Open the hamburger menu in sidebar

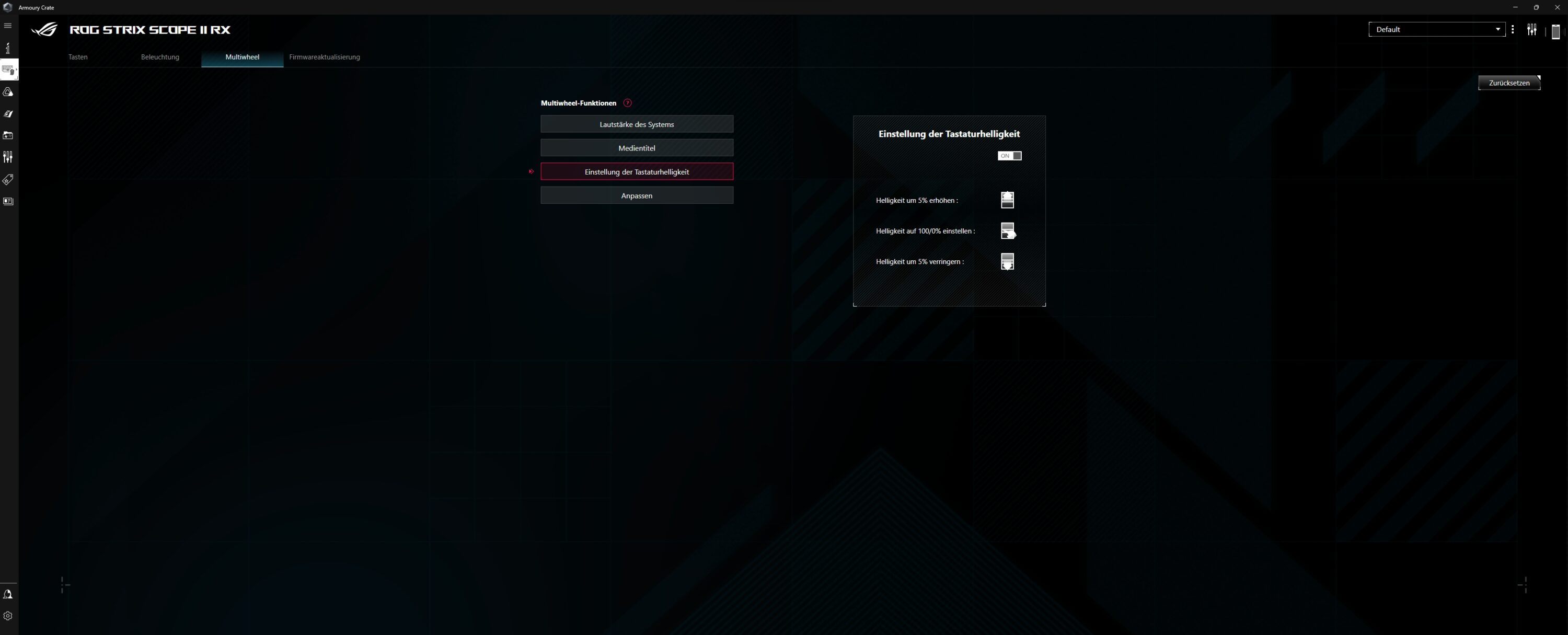tap(8, 26)
